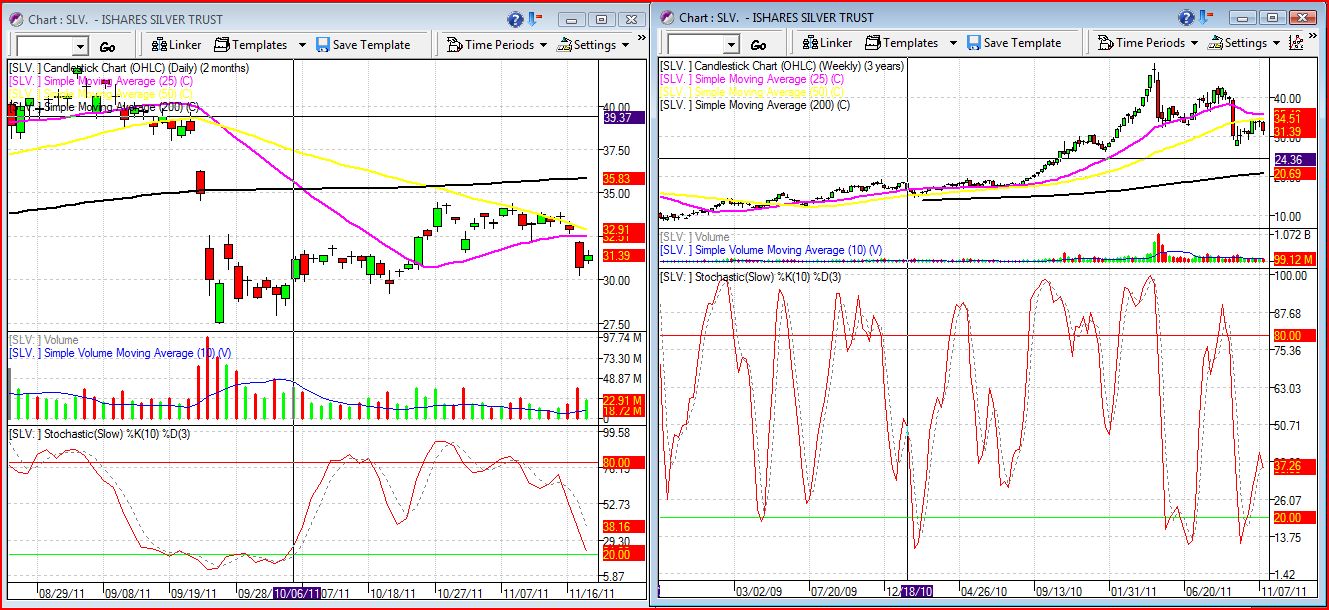Click the purple app icon in the Weekly chart title bar
This screenshot has width=1329, height=610.
point(667,17)
